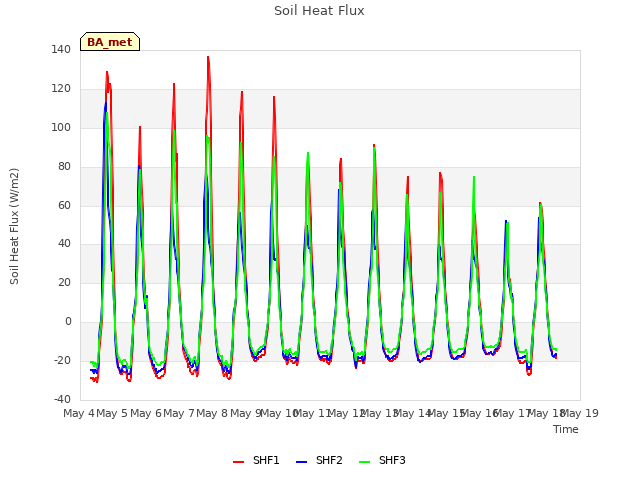This screenshot has height=480, width=640.
Task: Toggle the SHF1 series in the legend
Action: [256, 460]
